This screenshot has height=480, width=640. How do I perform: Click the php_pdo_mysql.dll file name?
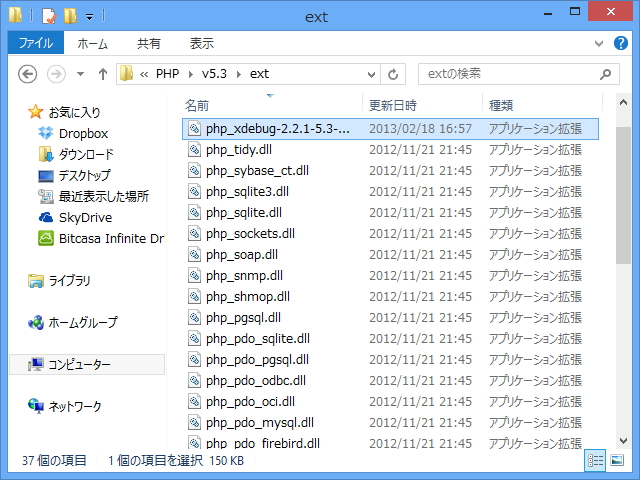[260, 423]
